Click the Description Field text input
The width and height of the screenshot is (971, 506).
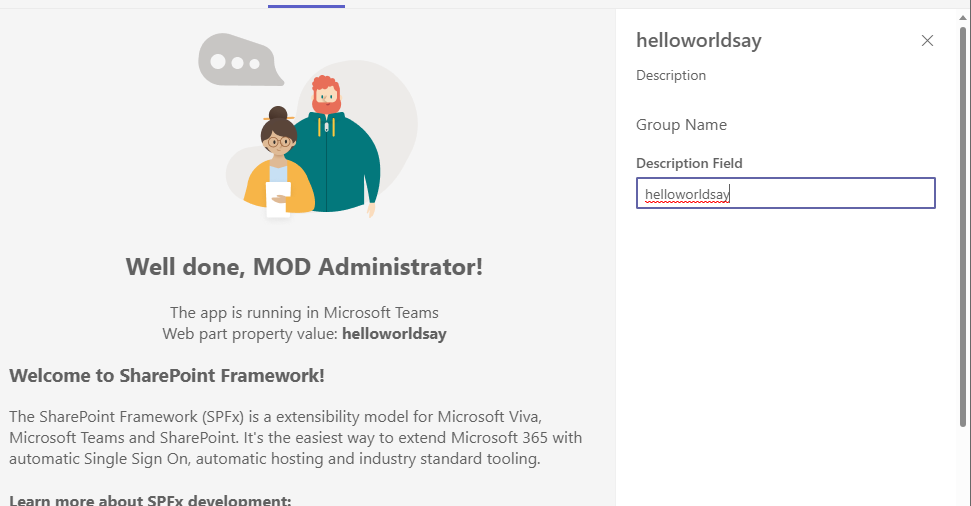pyautogui.click(x=785, y=193)
